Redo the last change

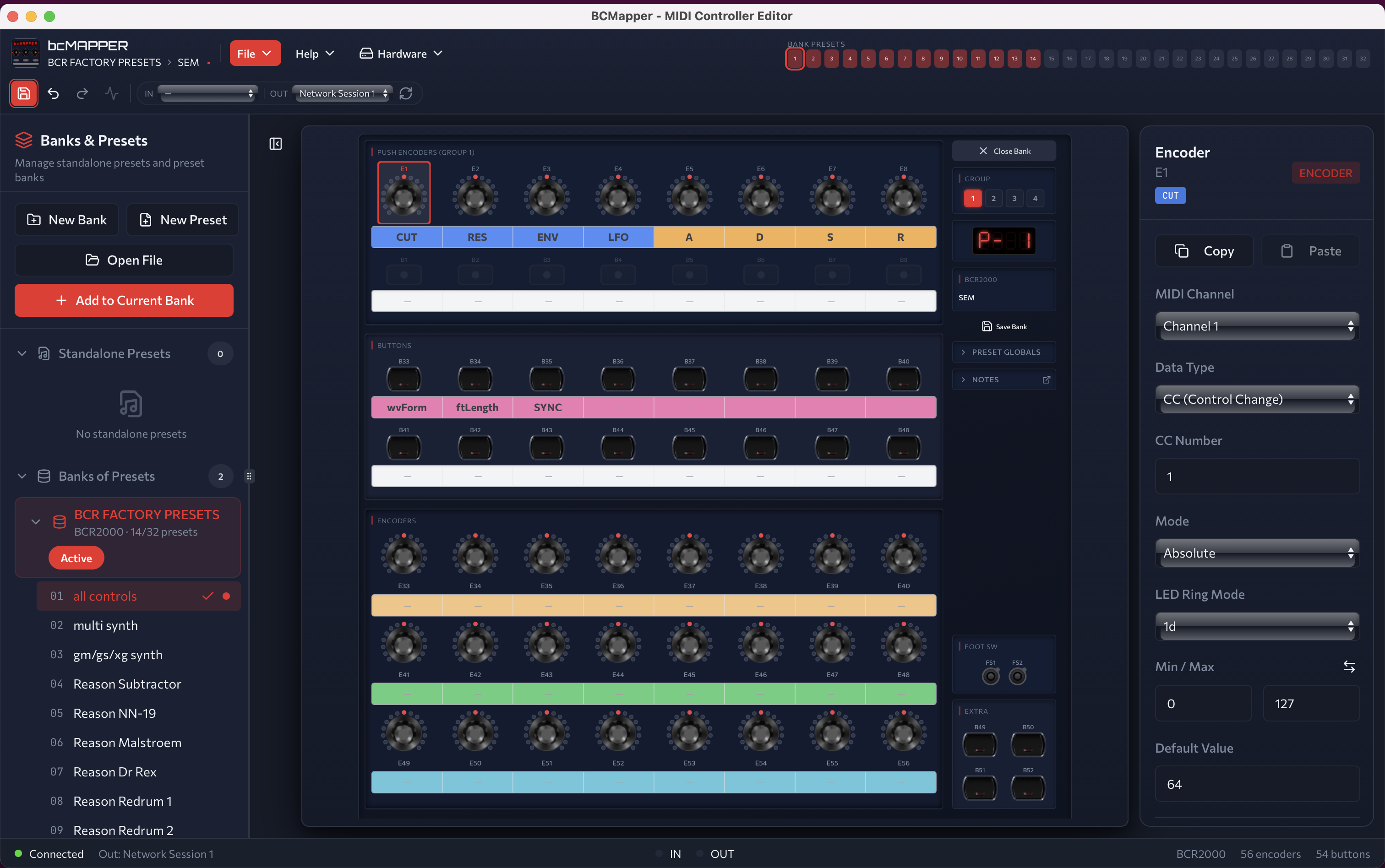pos(82,93)
